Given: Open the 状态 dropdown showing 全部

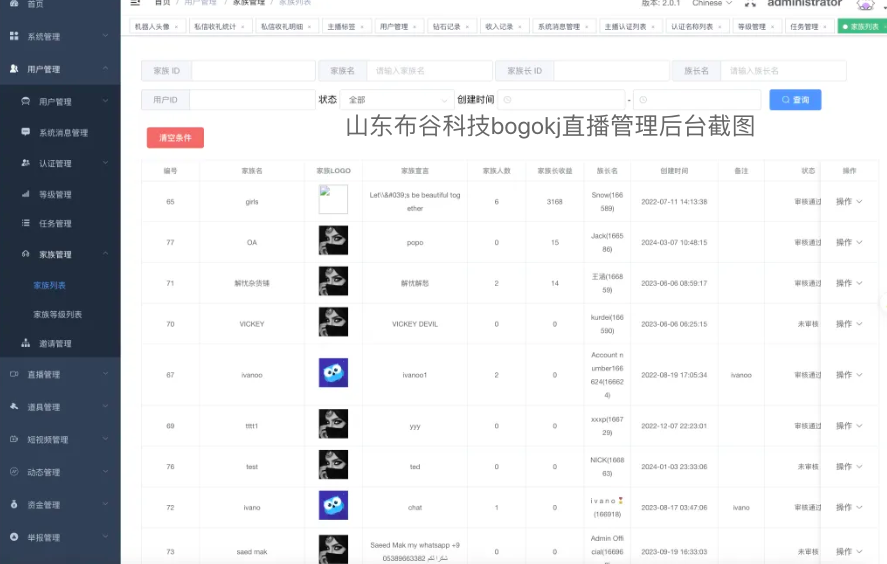Looking at the screenshot, I should tap(396, 100).
